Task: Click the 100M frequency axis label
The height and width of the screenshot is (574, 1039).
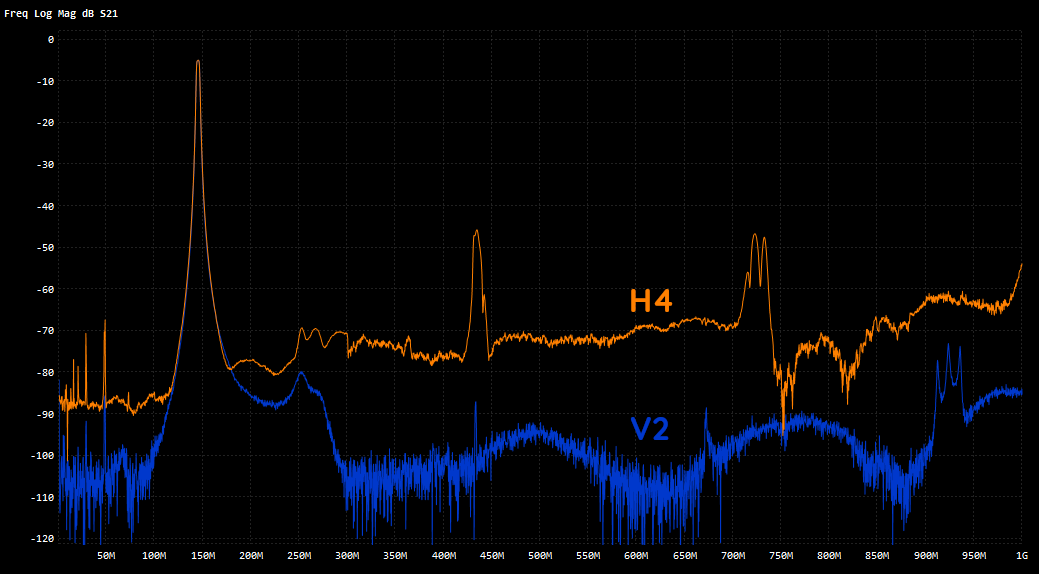Action: [154, 555]
